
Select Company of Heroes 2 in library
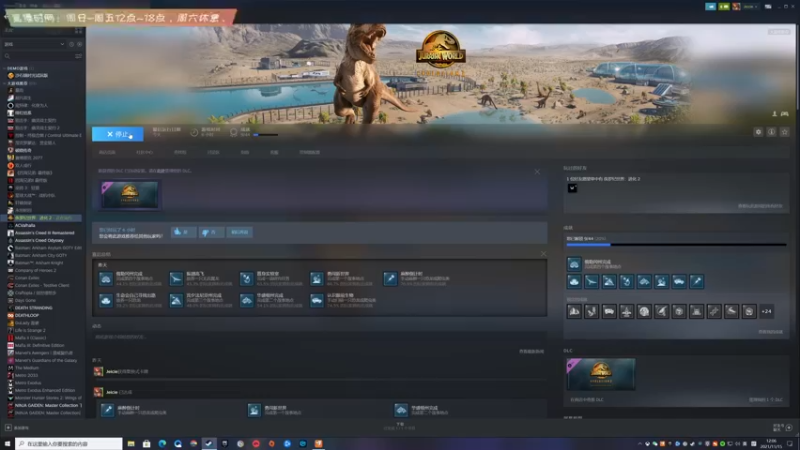(x=35, y=270)
